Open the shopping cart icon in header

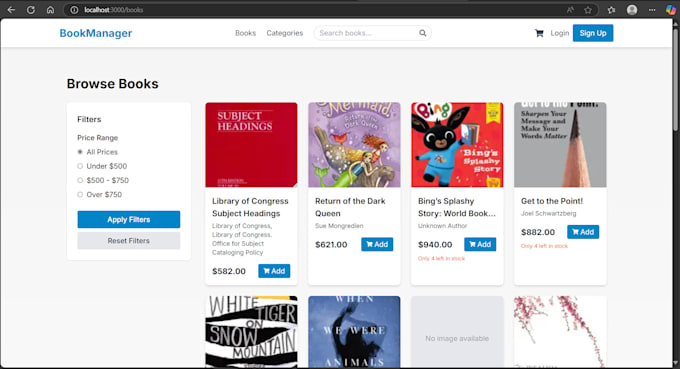click(539, 33)
